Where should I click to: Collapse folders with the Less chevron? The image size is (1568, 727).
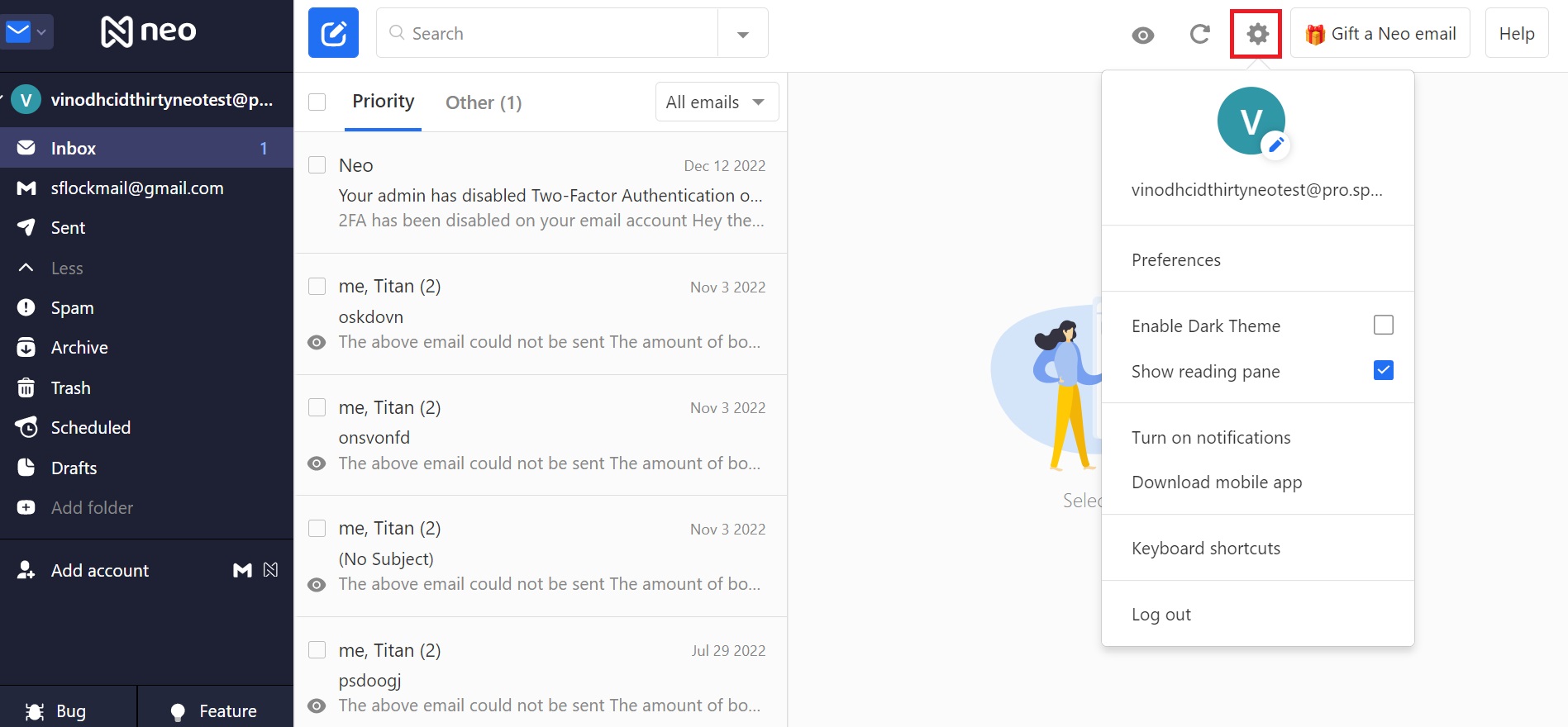tap(26, 268)
